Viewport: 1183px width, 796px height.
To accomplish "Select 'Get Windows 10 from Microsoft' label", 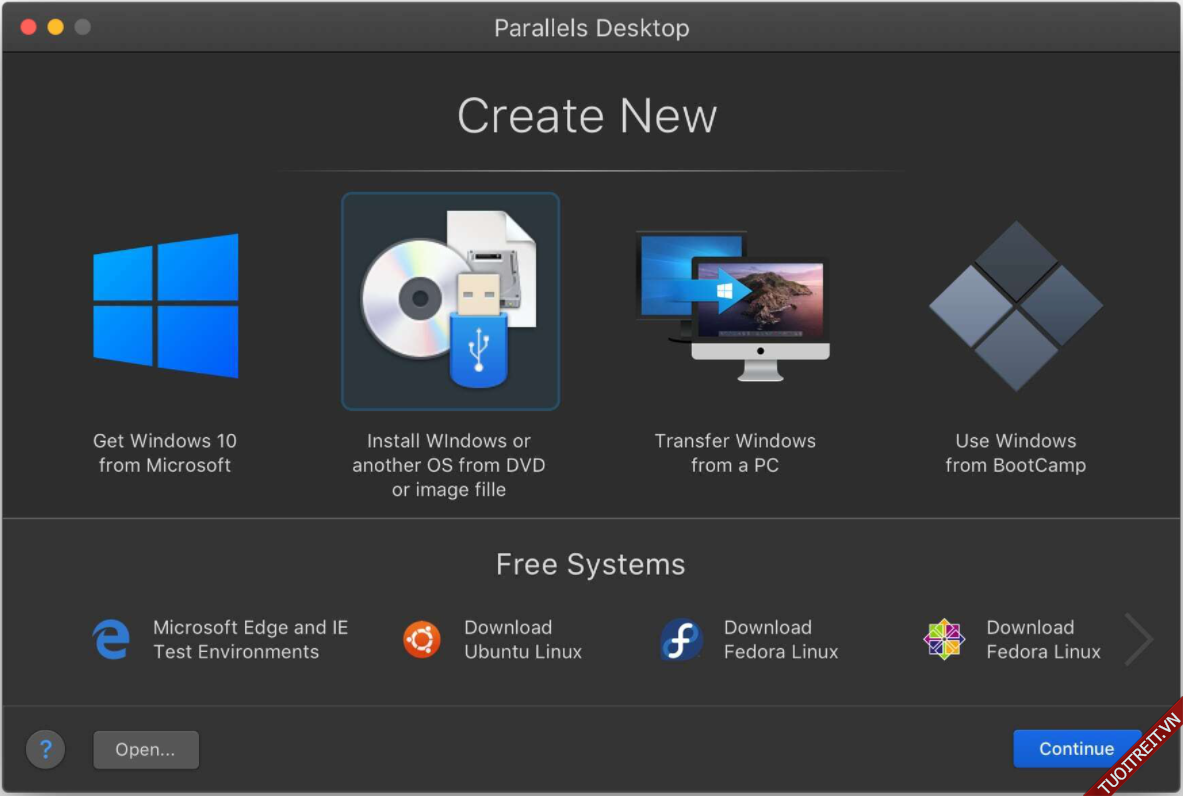I will coord(165,453).
